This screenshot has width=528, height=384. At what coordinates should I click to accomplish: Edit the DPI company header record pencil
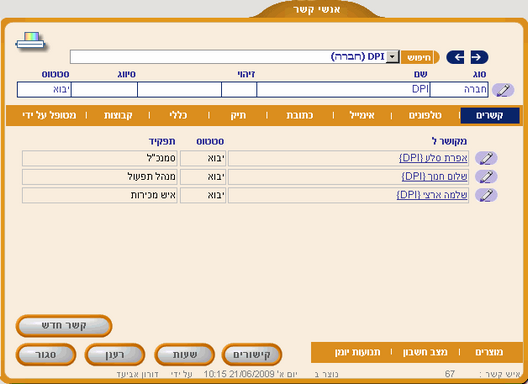point(503,90)
